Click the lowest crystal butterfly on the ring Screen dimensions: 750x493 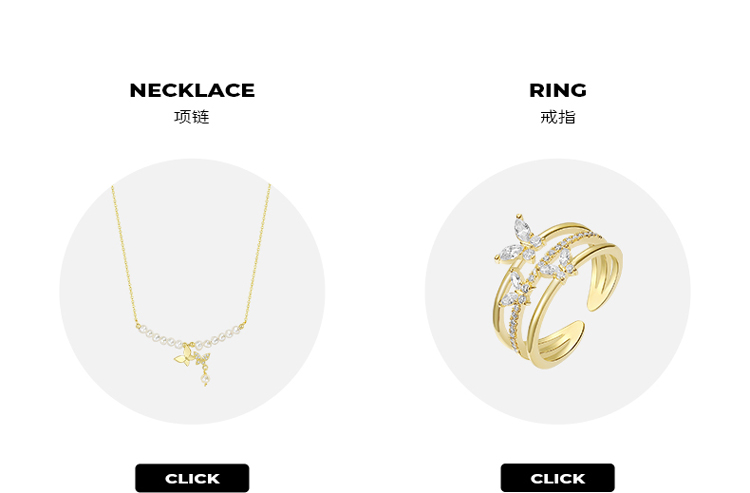tap(516, 290)
